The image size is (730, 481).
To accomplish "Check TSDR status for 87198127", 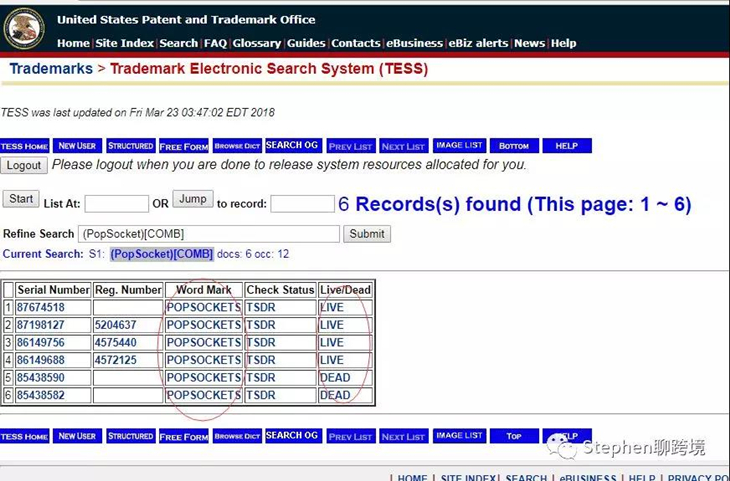I will (261, 325).
